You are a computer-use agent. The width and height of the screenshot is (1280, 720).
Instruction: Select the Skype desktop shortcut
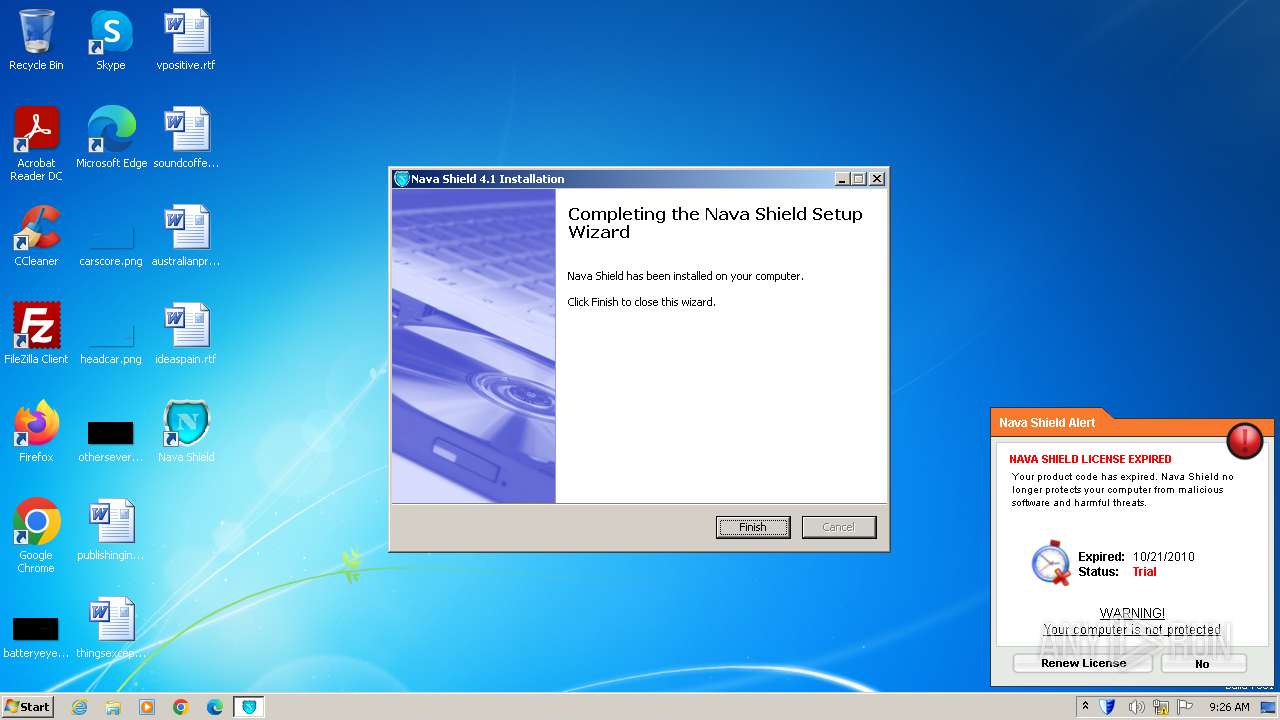pos(110,40)
